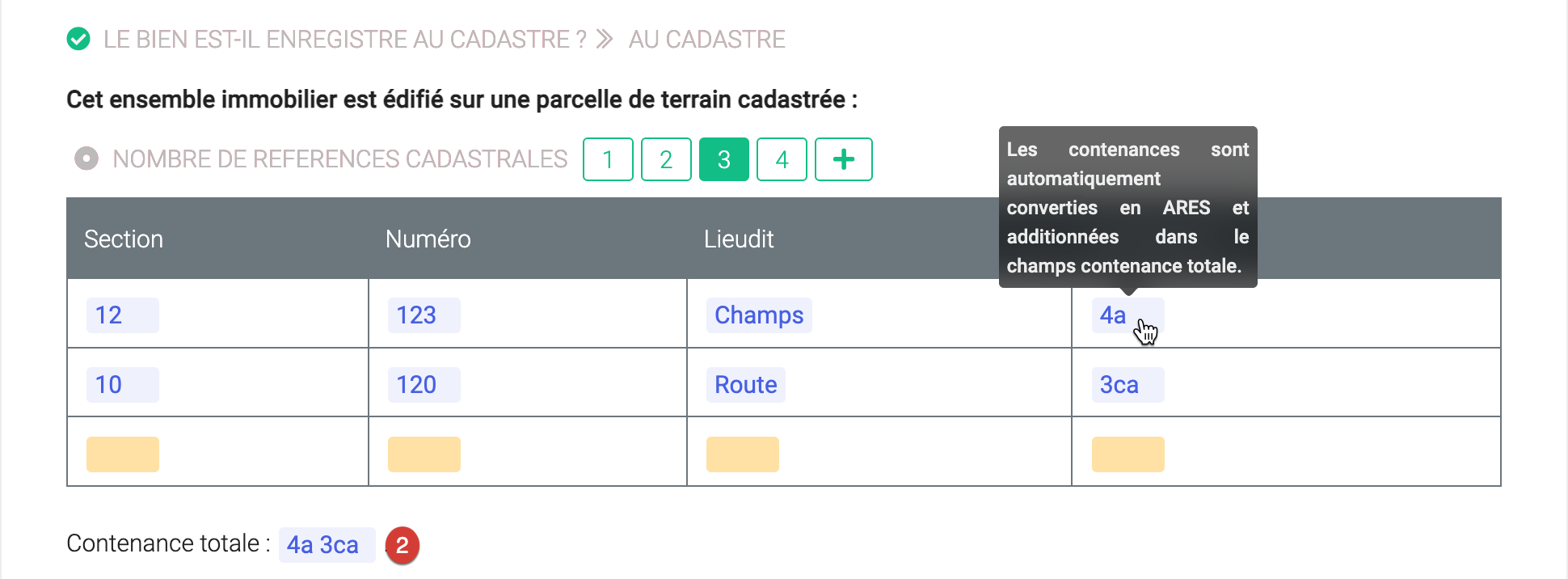Click the cadastre registration question heading

pos(344,39)
